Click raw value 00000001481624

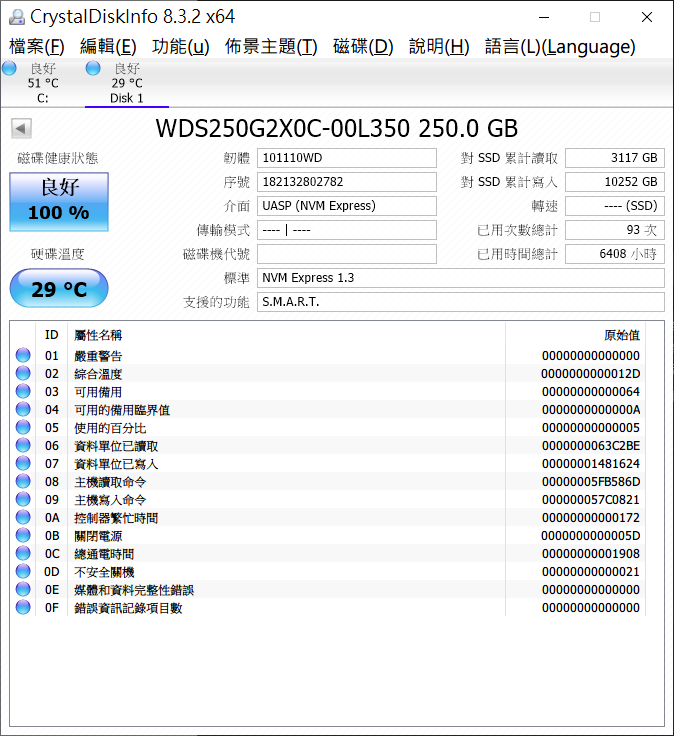click(590, 464)
